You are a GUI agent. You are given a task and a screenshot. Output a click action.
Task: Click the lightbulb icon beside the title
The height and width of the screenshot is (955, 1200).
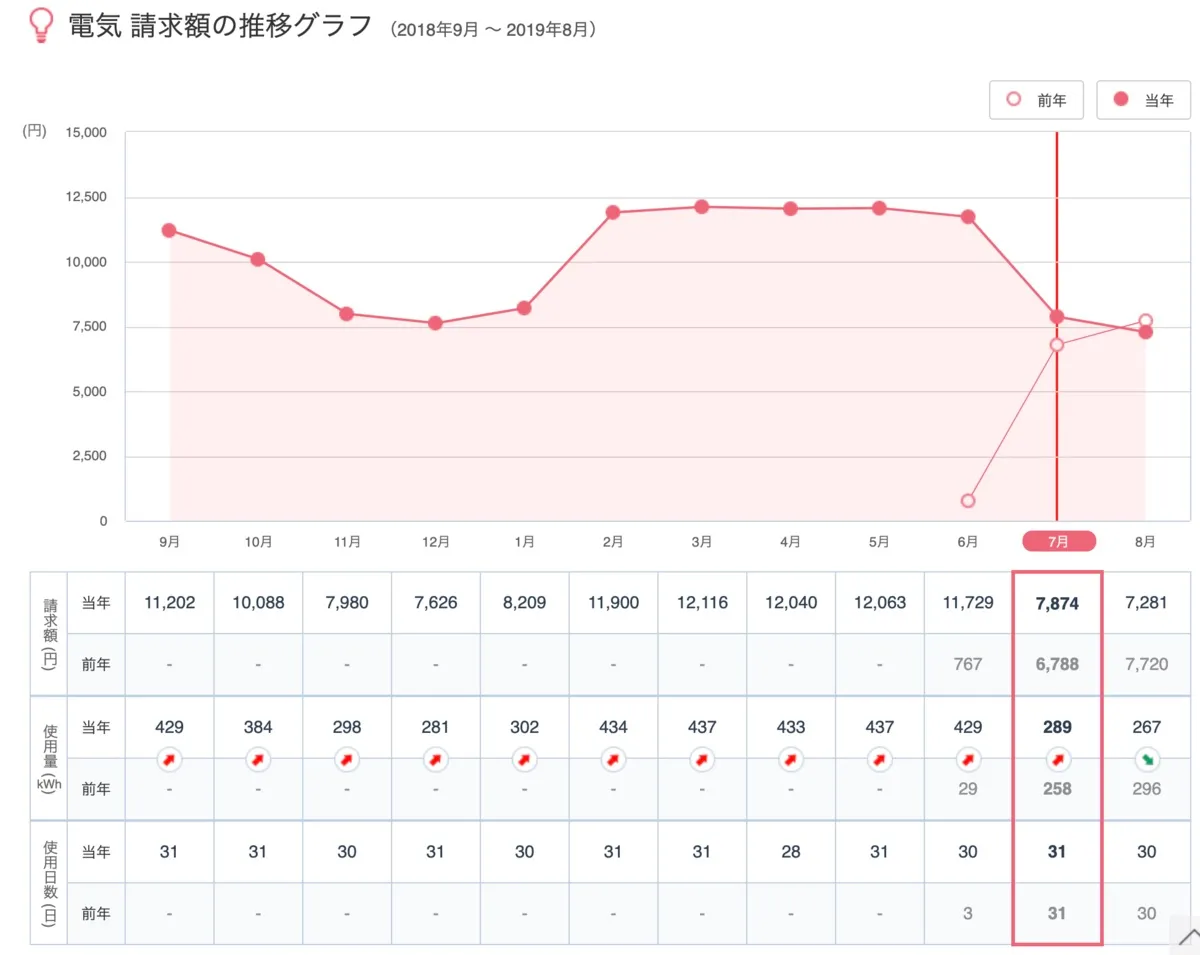pos(41,26)
